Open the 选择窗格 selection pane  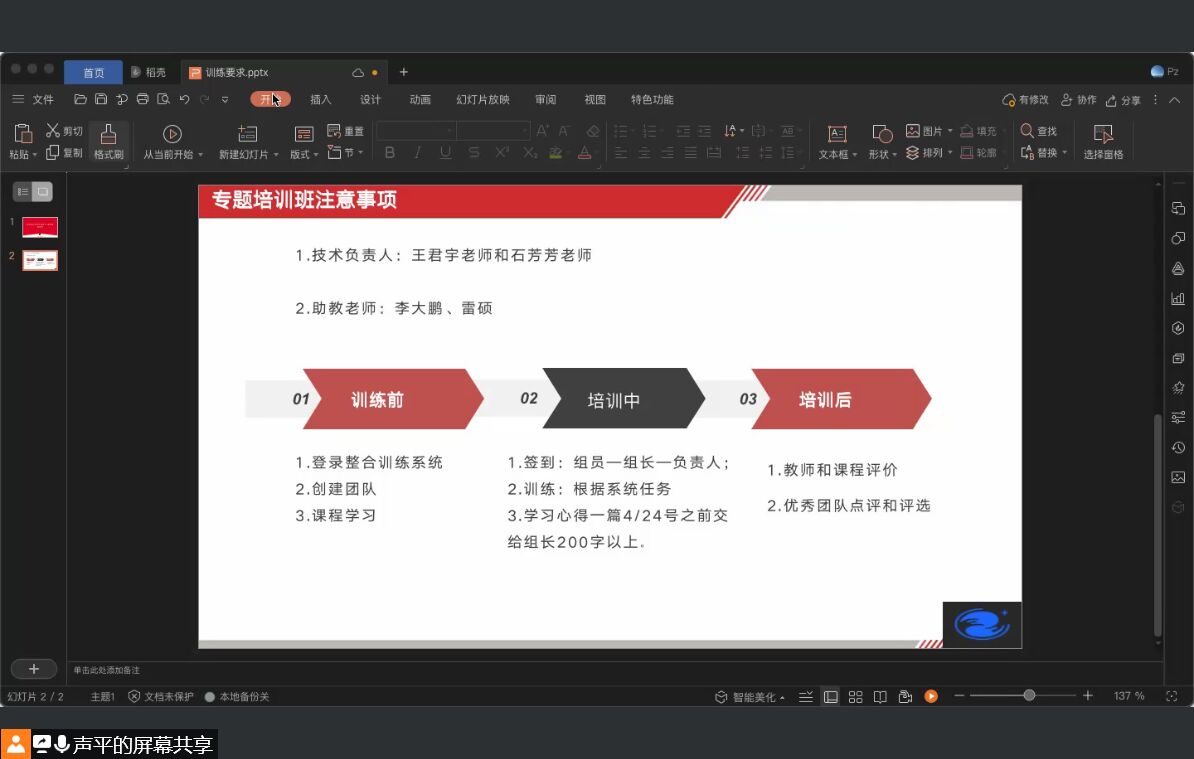pyautogui.click(x=1103, y=142)
